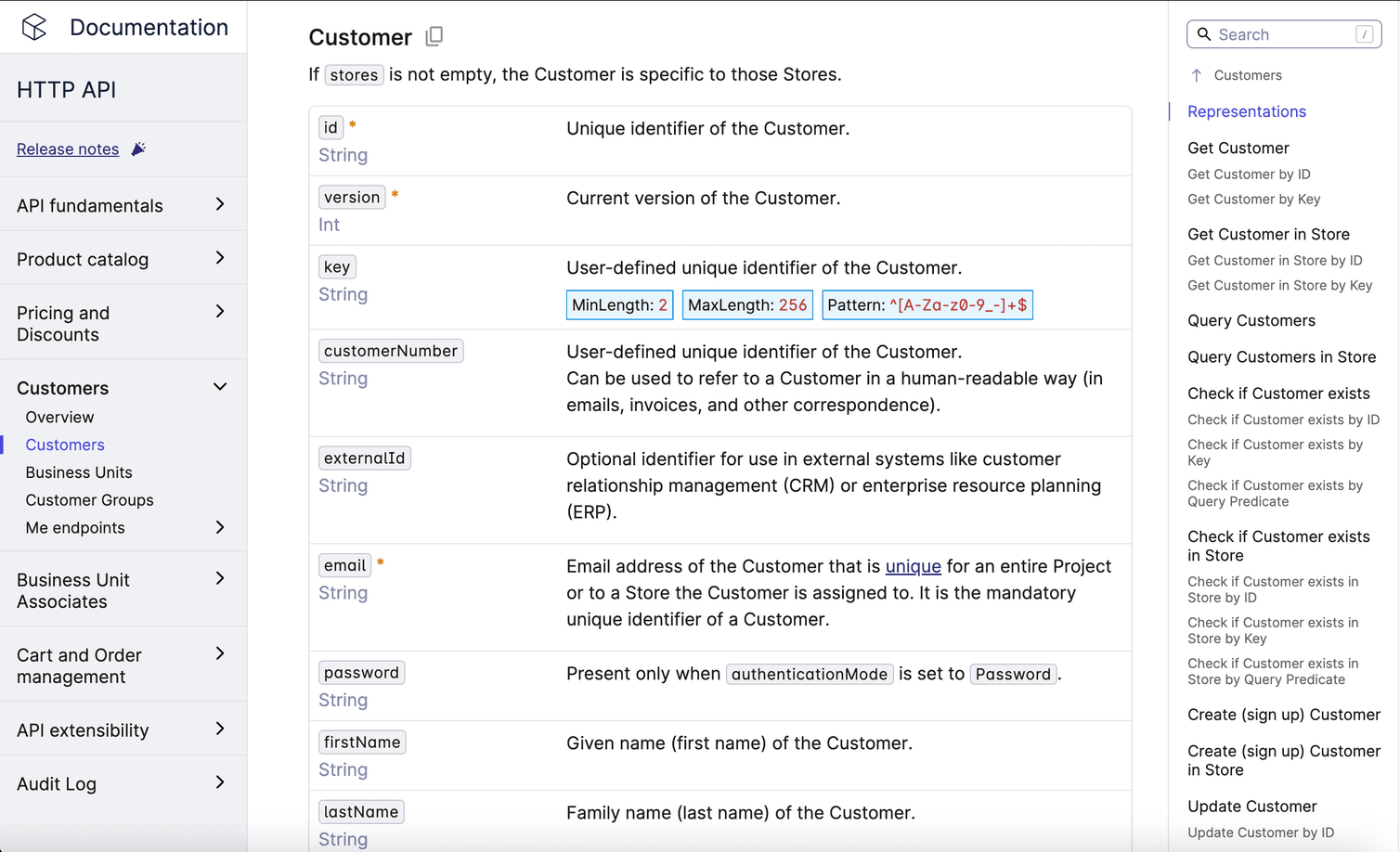Expand the Product catalog section

point(220,258)
